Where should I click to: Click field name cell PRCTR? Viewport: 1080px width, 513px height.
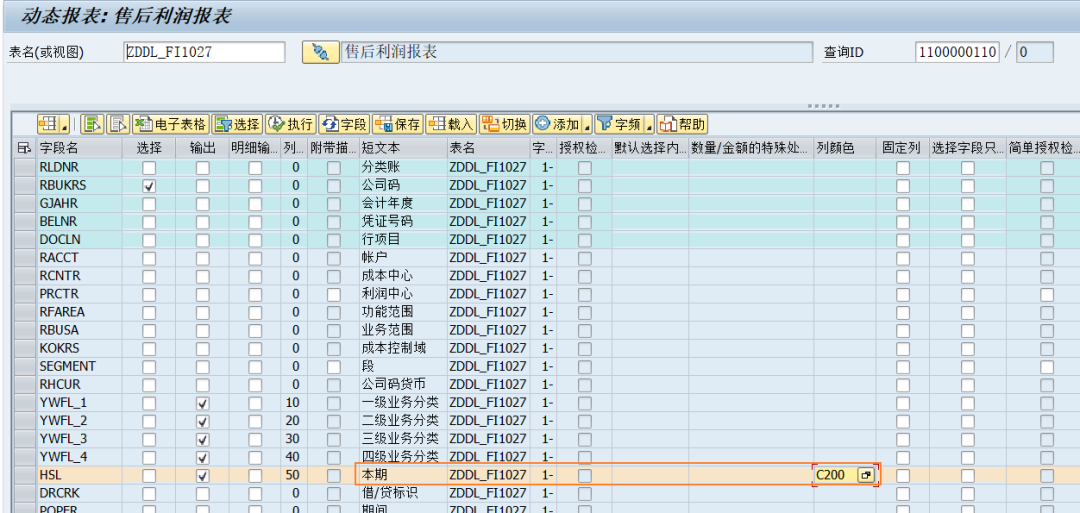79,294
